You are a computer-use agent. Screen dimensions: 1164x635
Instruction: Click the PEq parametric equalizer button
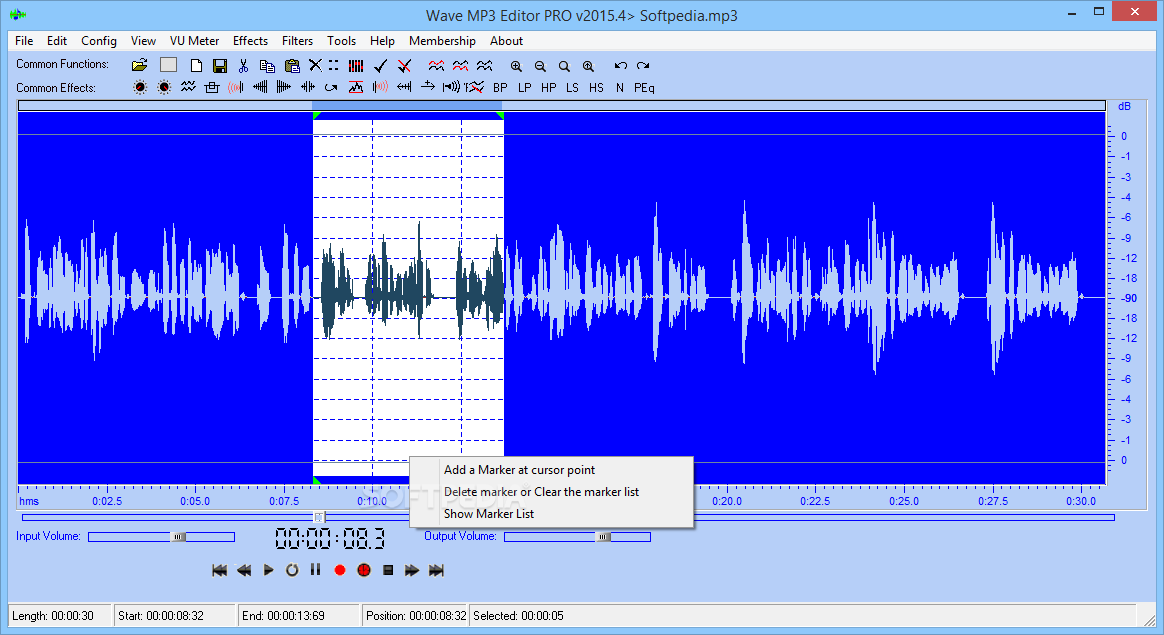click(x=644, y=88)
